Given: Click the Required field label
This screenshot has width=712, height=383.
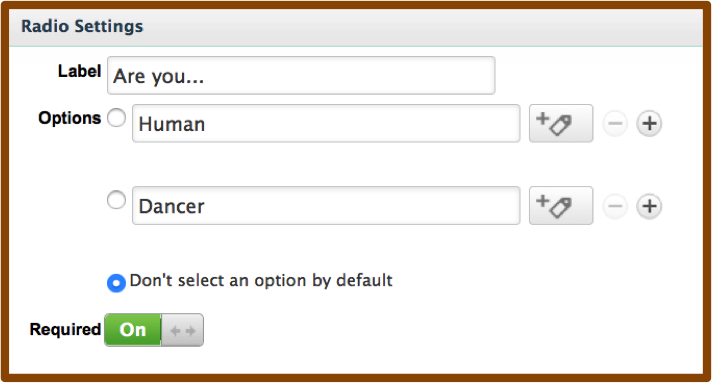Looking at the screenshot, I should tap(65, 329).
